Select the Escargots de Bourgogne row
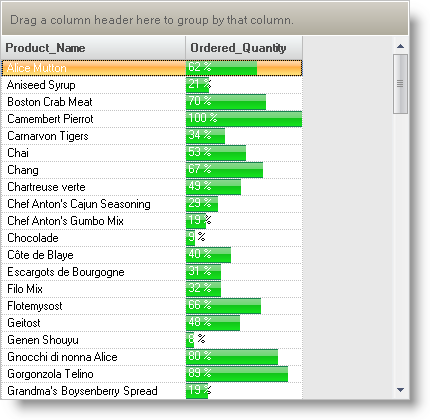 152,272
